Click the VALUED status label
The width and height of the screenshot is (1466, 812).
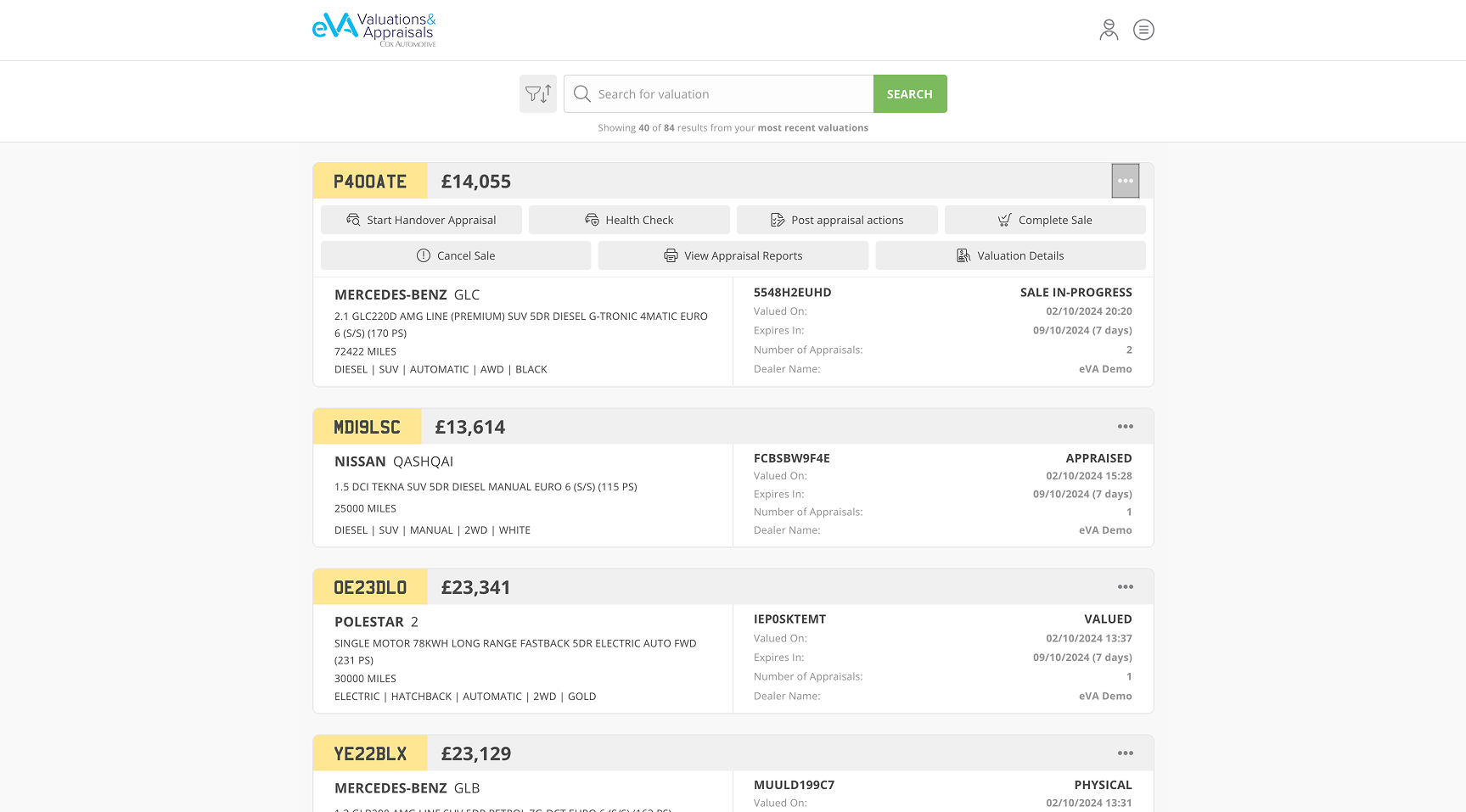(1109, 619)
